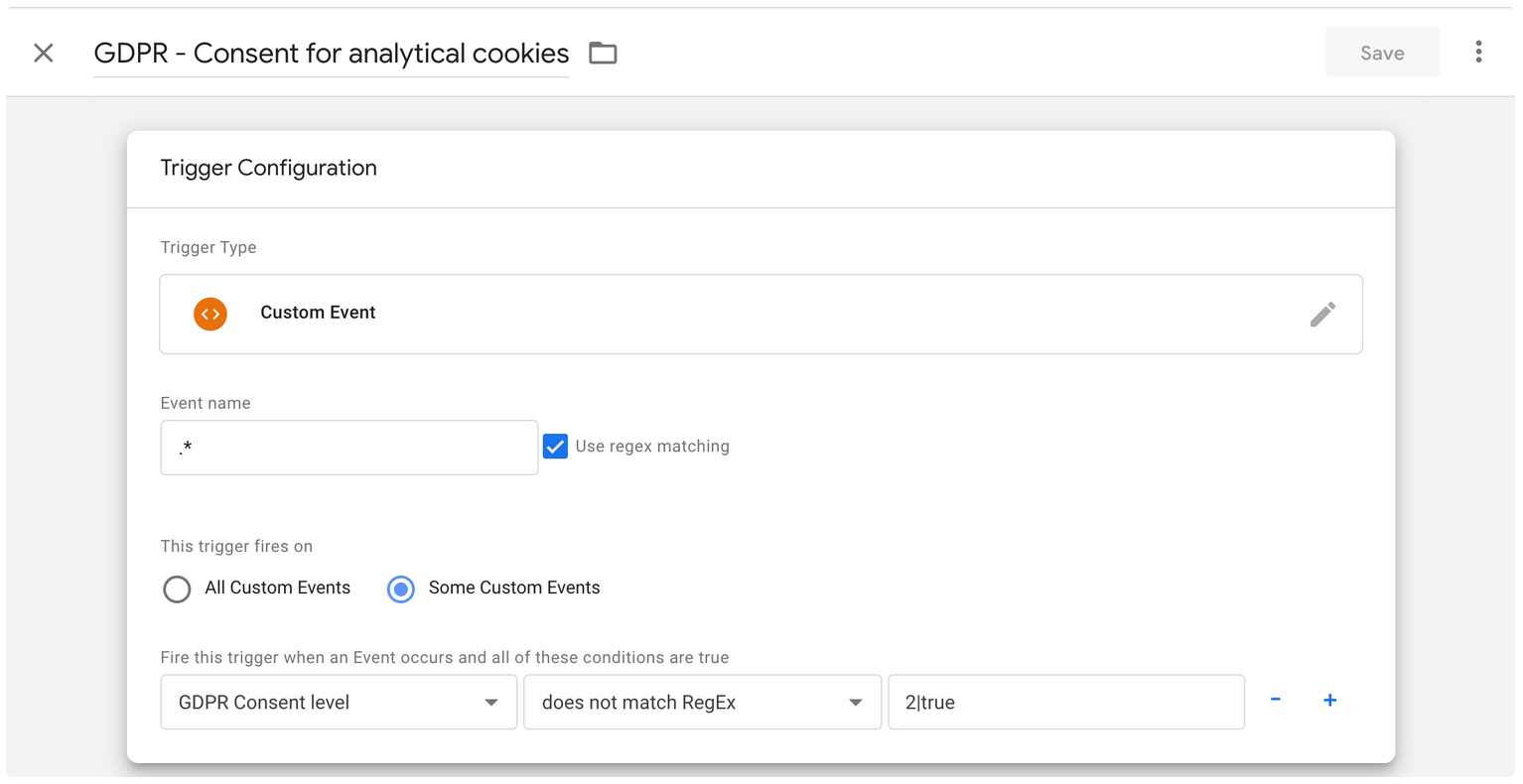
Task: Select the Some Custom Events radio button
Action: (x=401, y=589)
